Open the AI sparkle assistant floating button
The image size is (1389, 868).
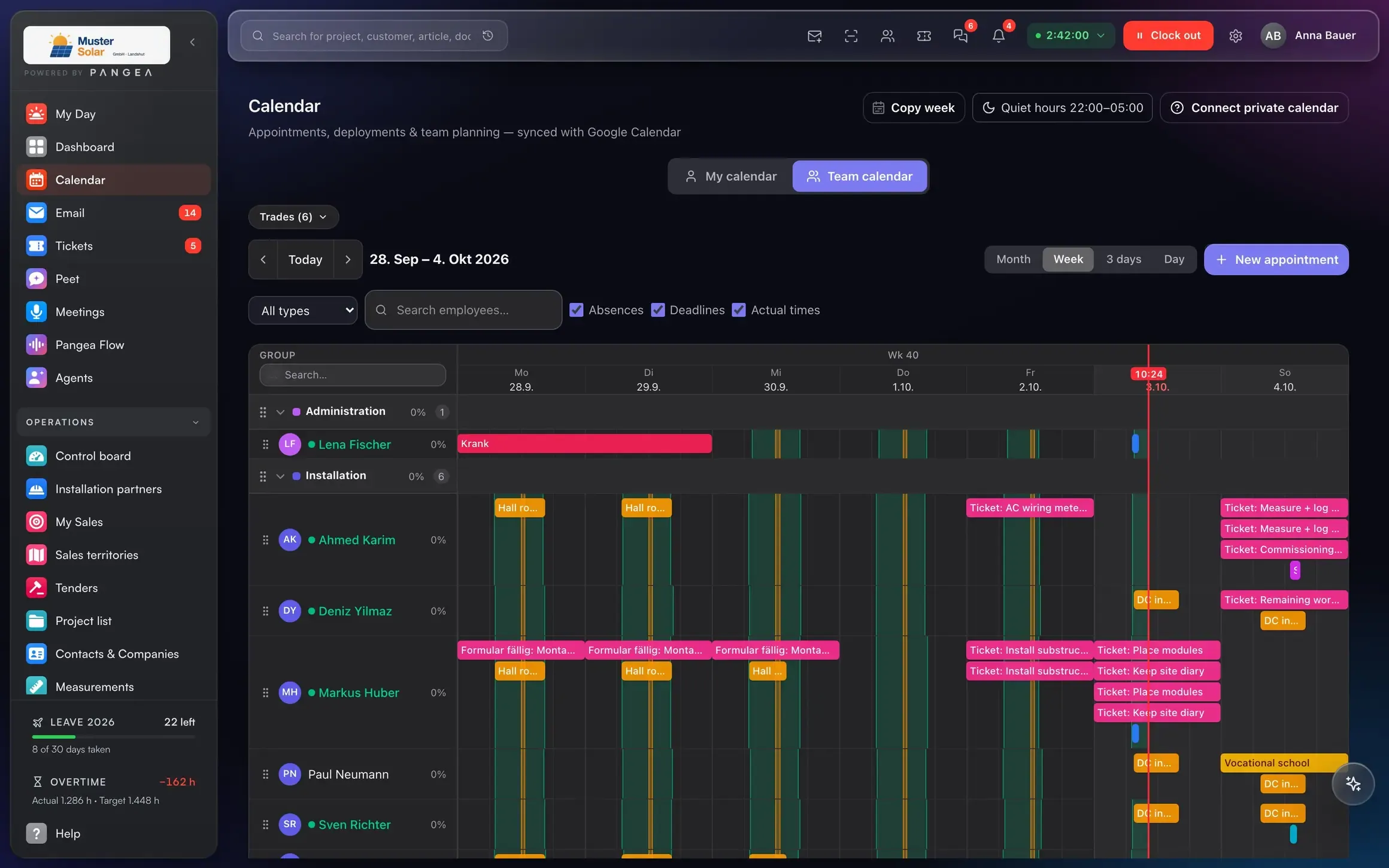point(1353,784)
